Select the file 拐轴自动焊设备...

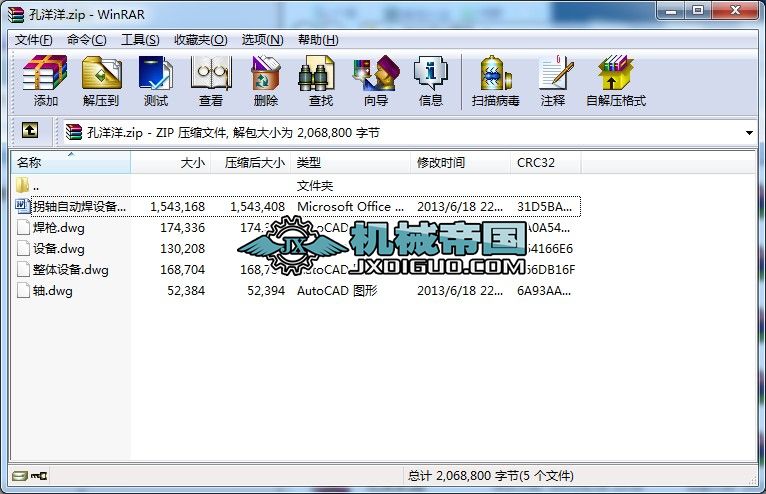click(x=79, y=206)
